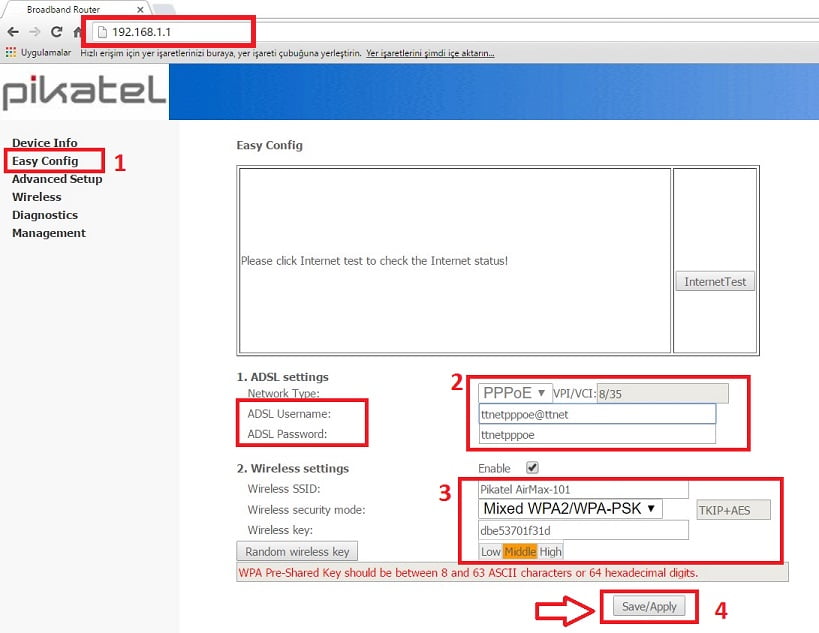Click the bookmarks import link

[x=430, y=53]
